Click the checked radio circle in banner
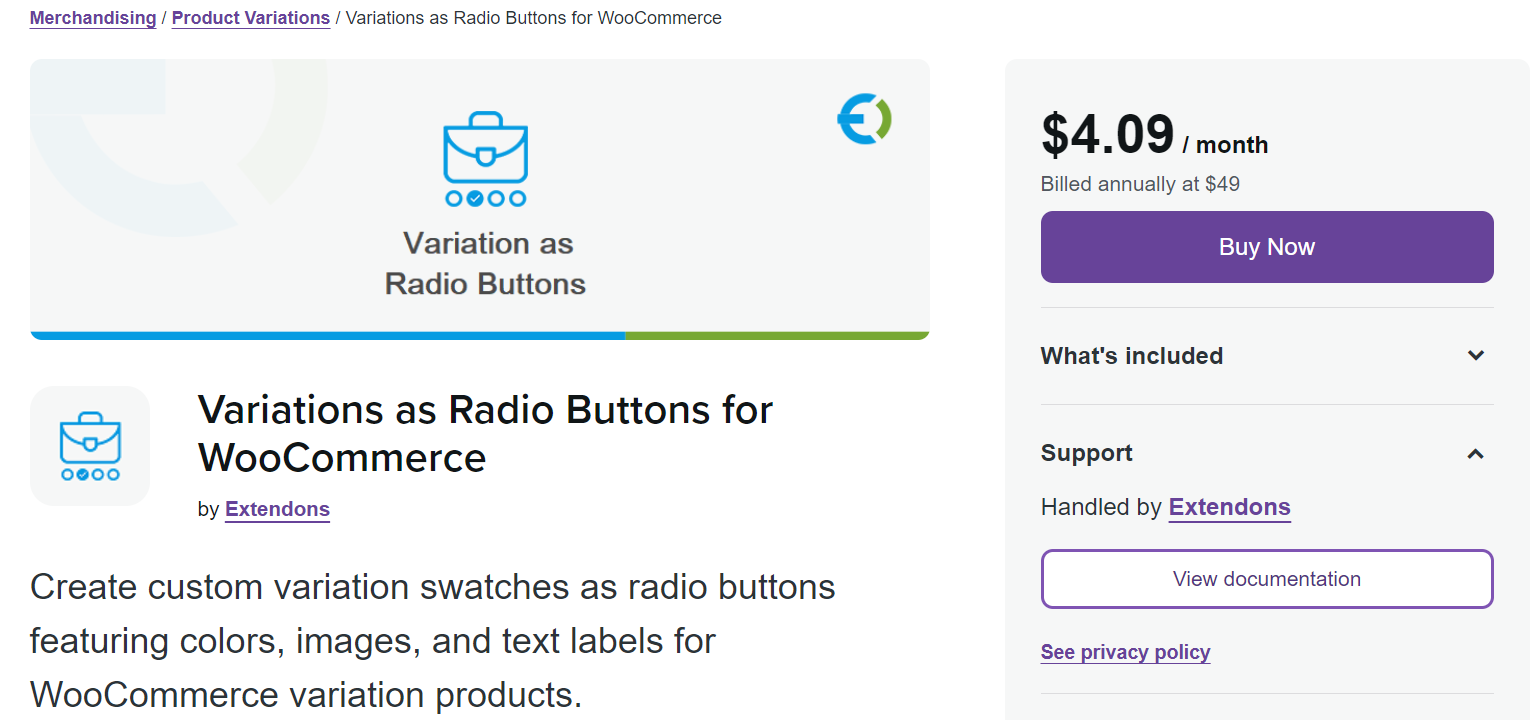The height and width of the screenshot is (720, 1539). (x=475, y=198)
